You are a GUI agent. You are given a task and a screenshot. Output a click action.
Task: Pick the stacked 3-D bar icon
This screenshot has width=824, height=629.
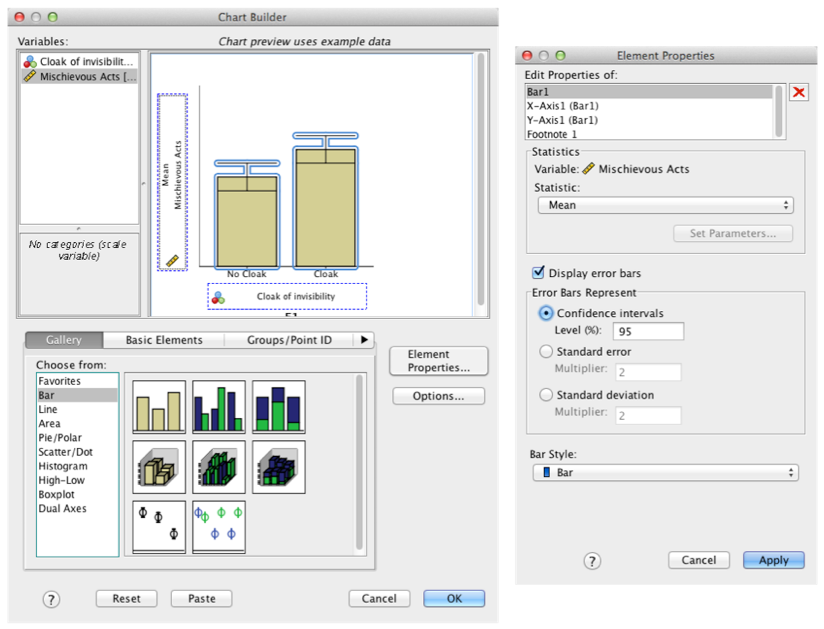279,467
